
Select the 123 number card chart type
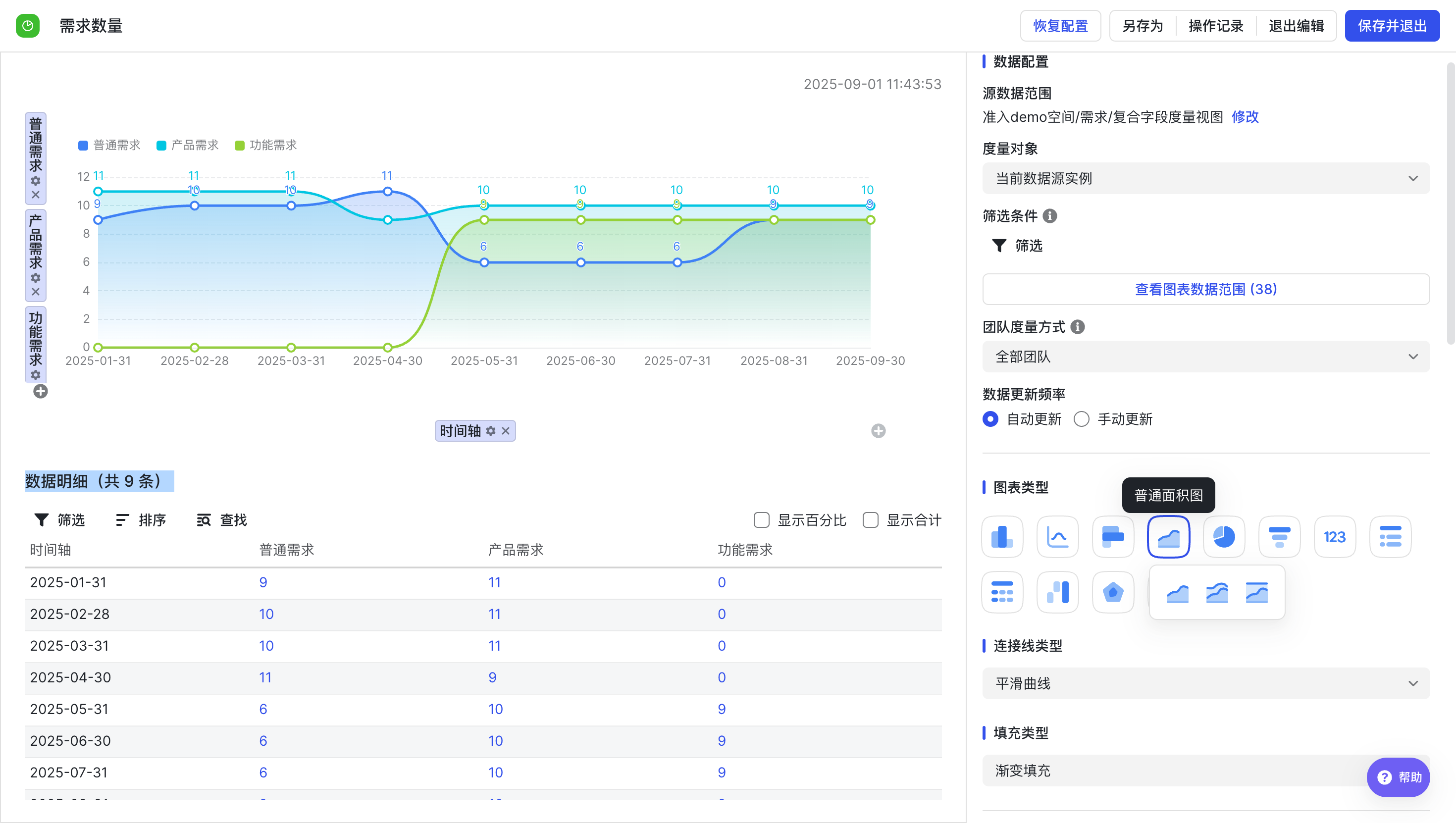(1335, 536)
